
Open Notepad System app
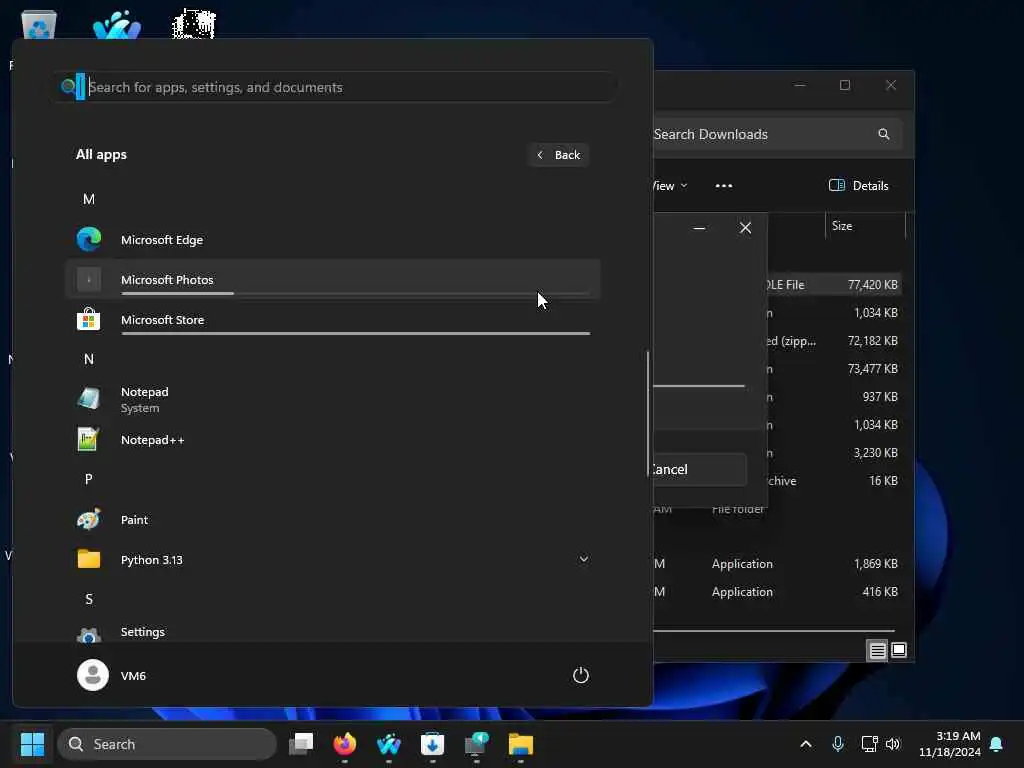point(332,400)
